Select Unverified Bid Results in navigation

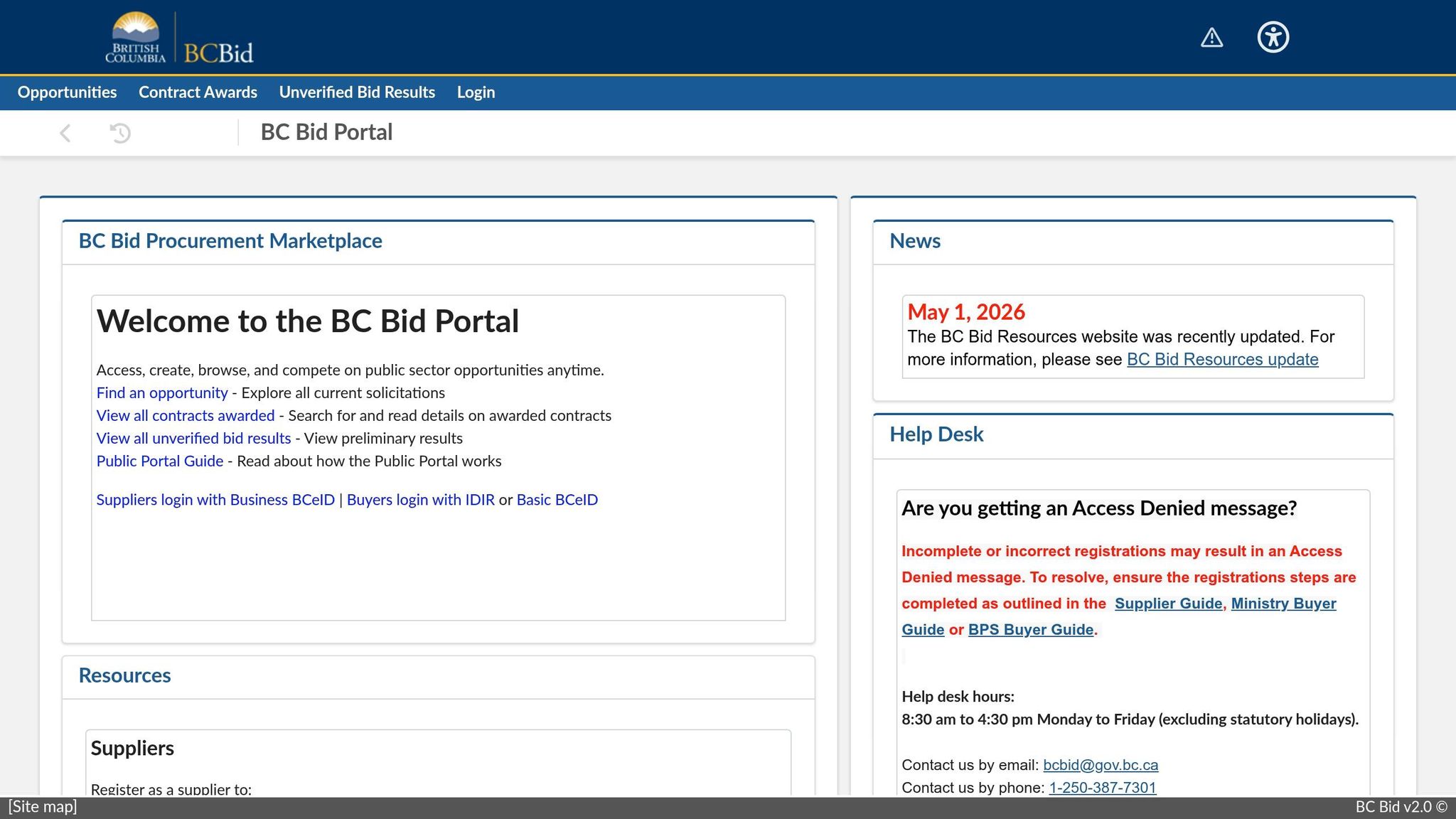(x=357, y=92)
